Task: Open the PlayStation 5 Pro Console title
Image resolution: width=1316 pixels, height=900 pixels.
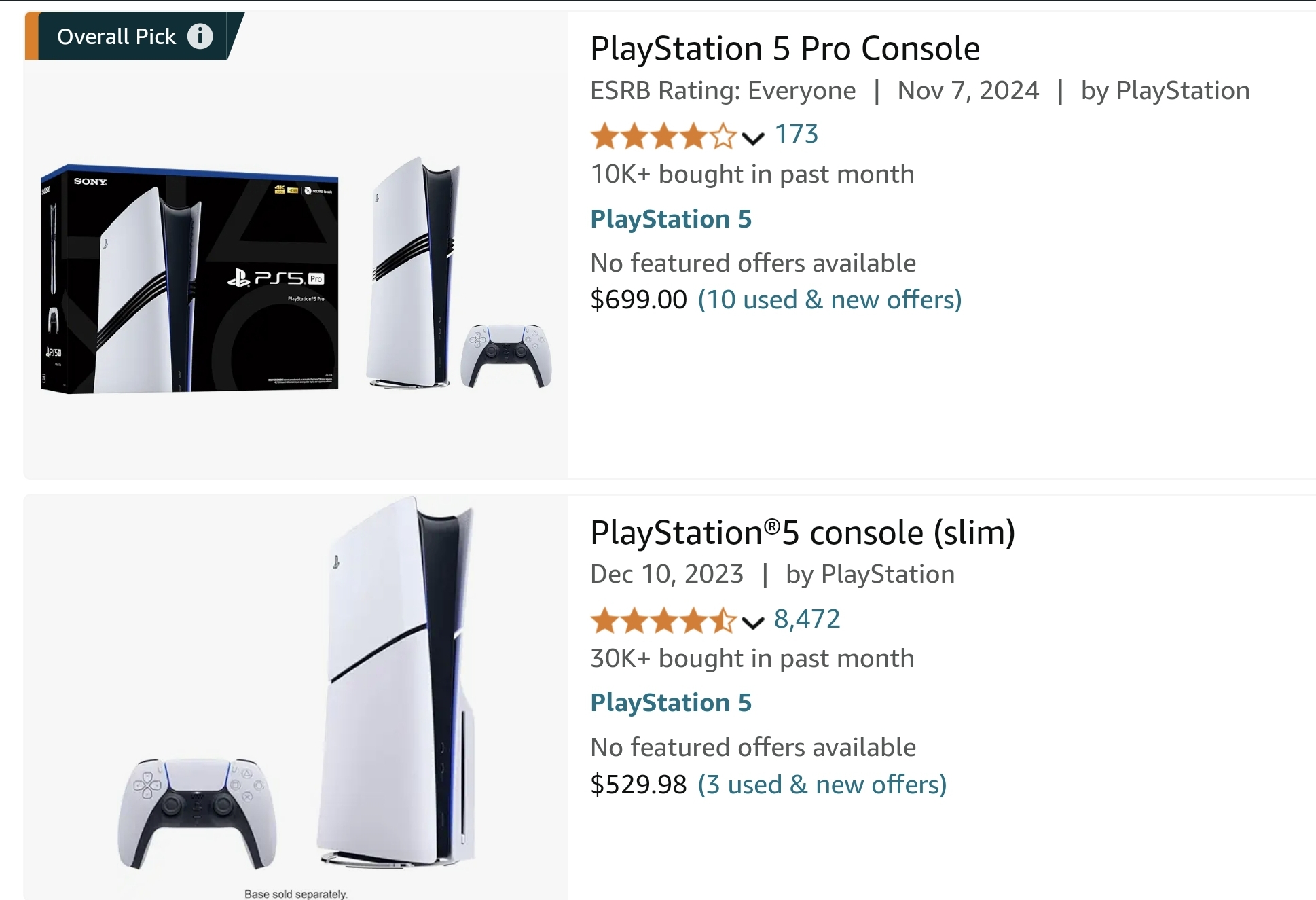Action: pyautogui.click(x=784, y=49)
